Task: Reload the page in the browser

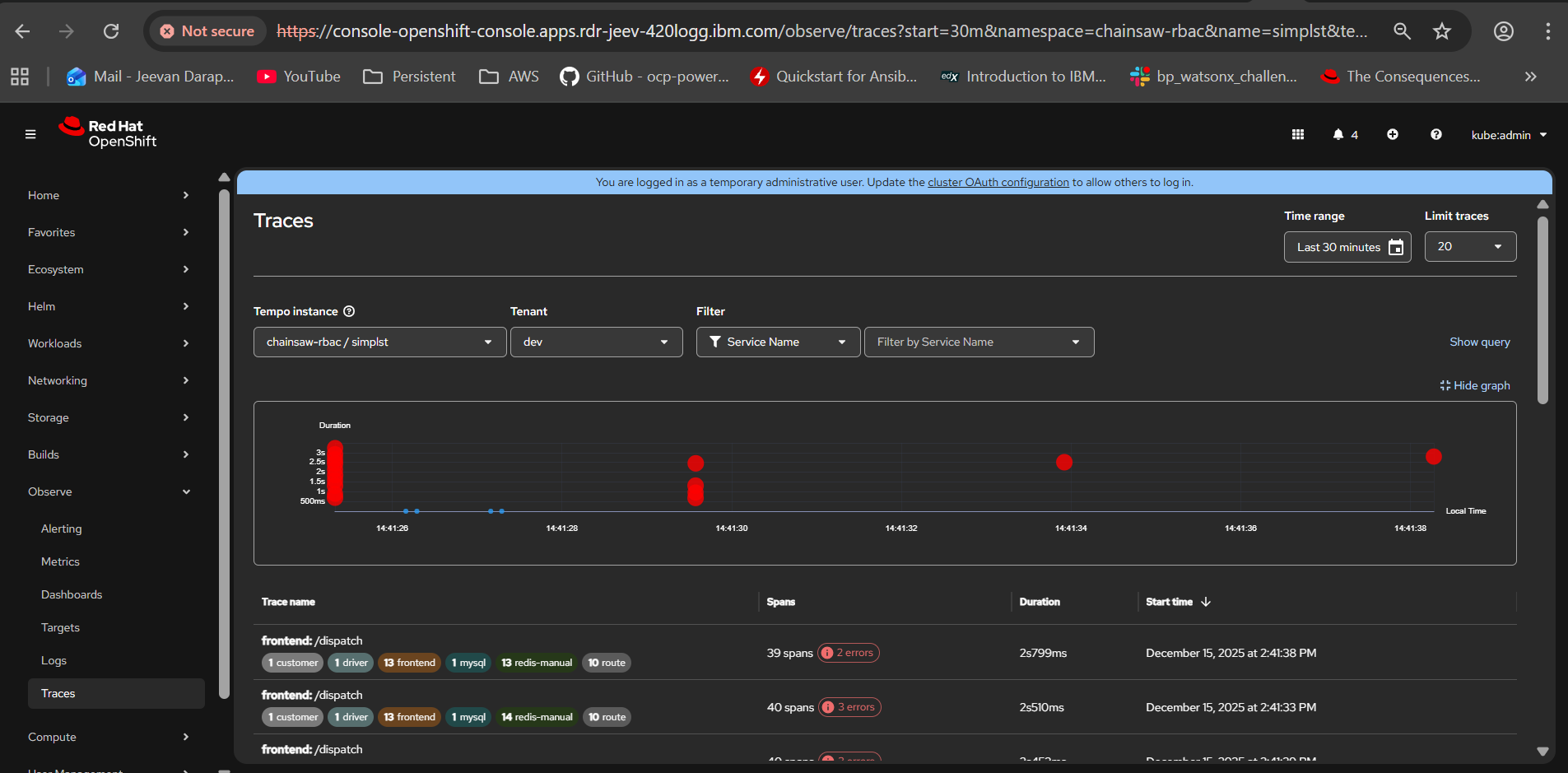Action: (111, 31)
